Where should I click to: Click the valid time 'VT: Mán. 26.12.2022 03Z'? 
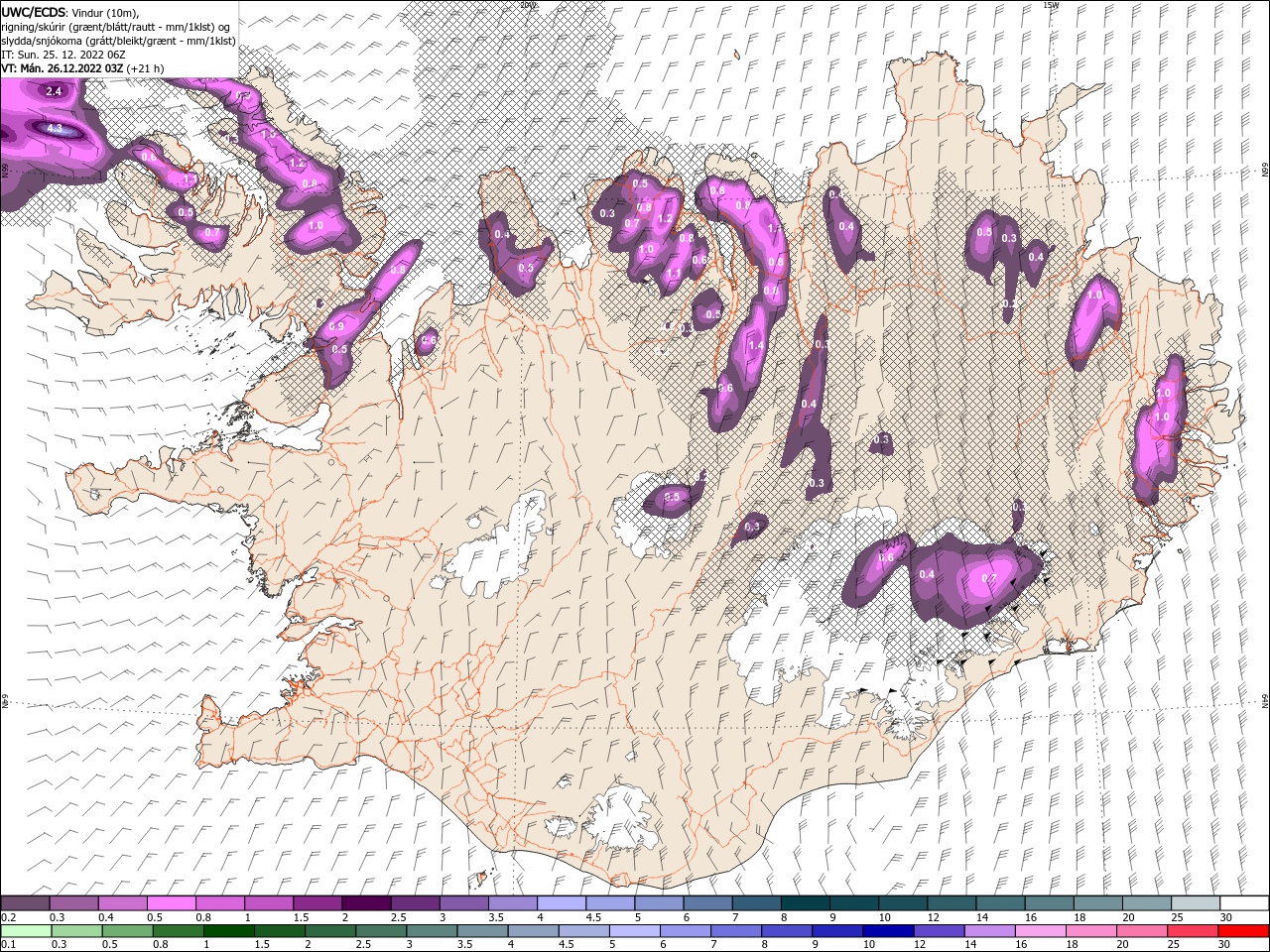coord(62,68)
